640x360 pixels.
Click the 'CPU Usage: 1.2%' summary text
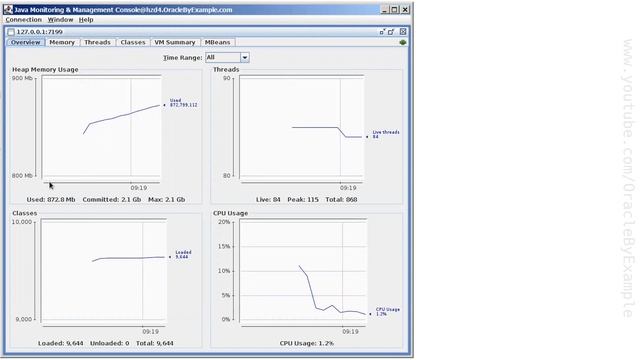coord(307,343)
